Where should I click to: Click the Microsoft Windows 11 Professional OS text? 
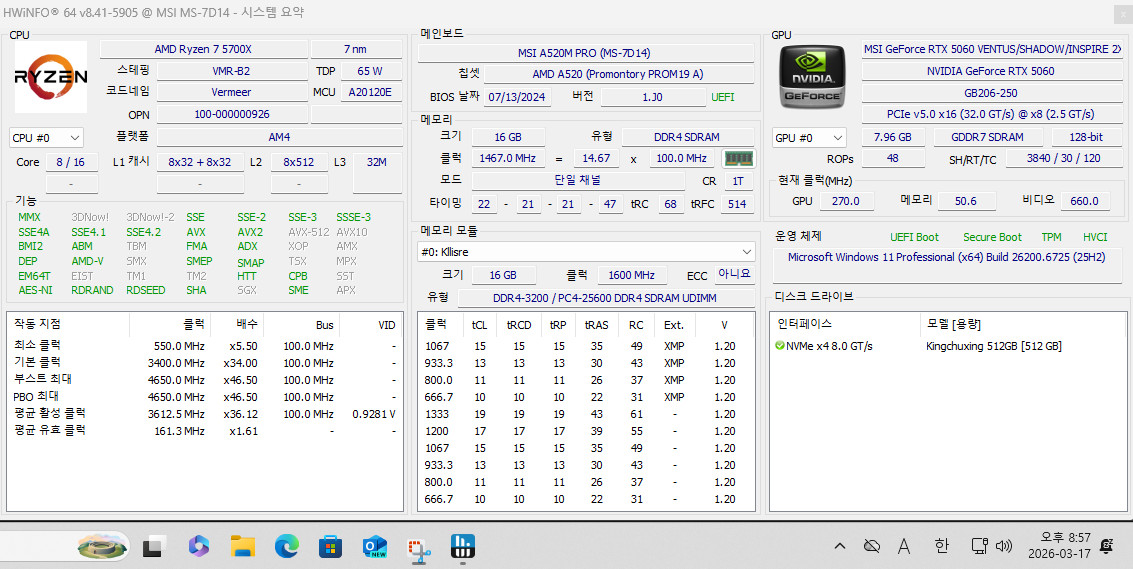click(x=946, y=257)
